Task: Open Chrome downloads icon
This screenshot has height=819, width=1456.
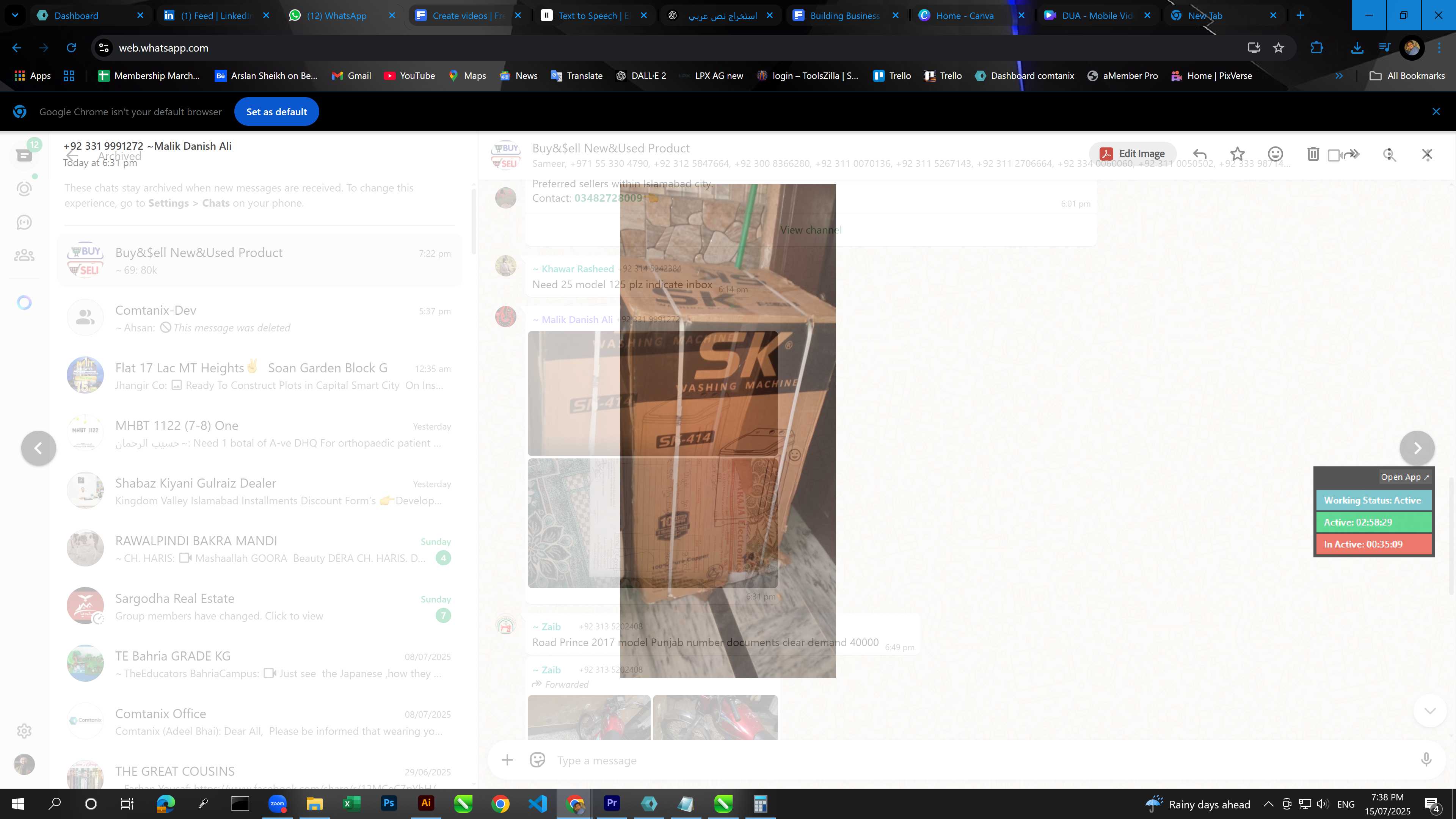Action: (x=1357, y=48)
